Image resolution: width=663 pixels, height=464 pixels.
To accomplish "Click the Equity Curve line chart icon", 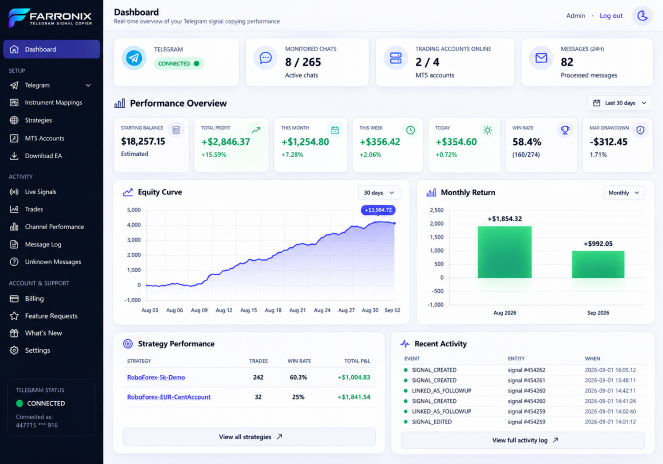I will point(128,192).
